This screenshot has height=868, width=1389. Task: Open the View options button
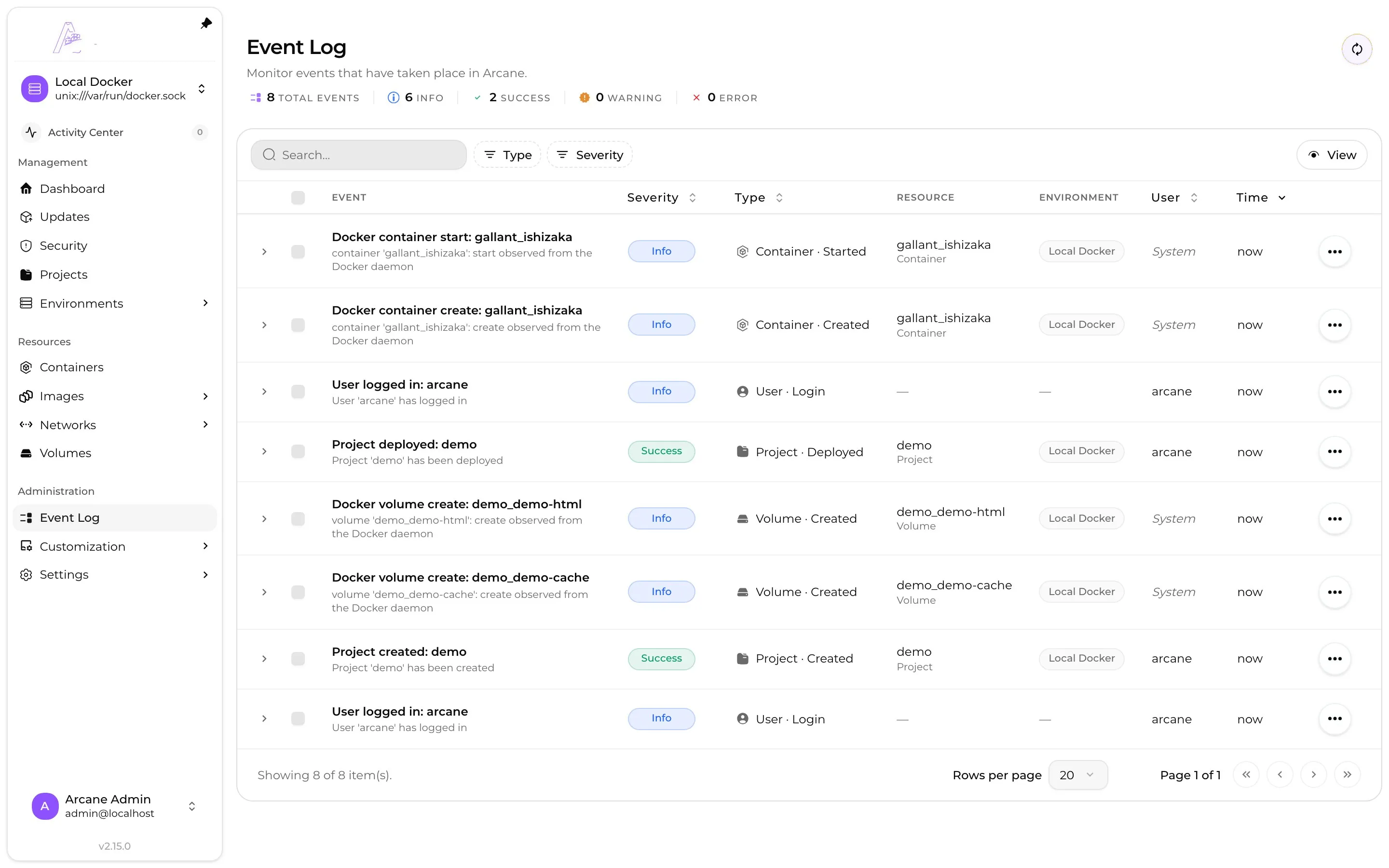tap(1332, 155)
